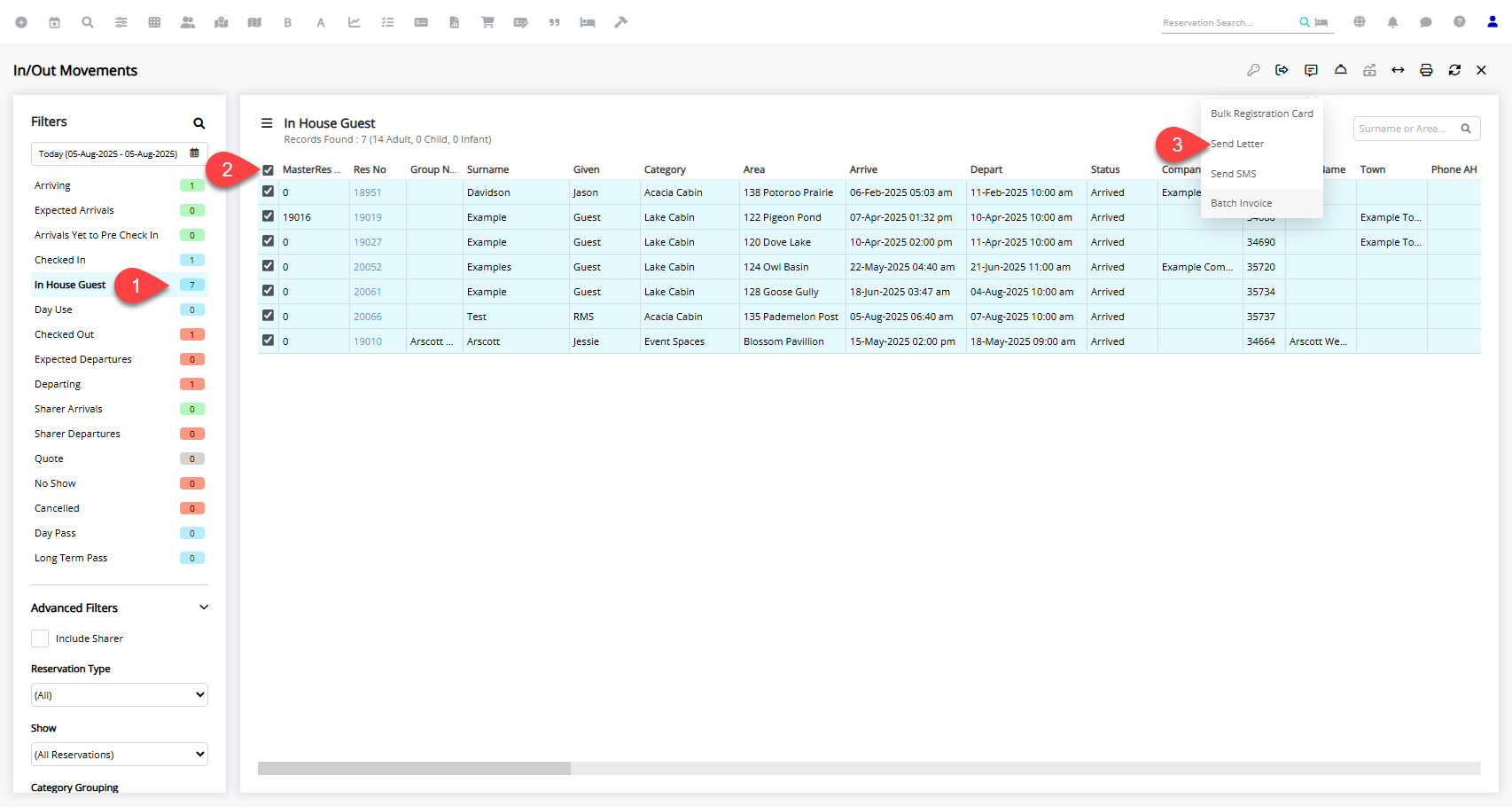Click the report document icon in toolbar
1512x807 pixels.
click(454, 22)
